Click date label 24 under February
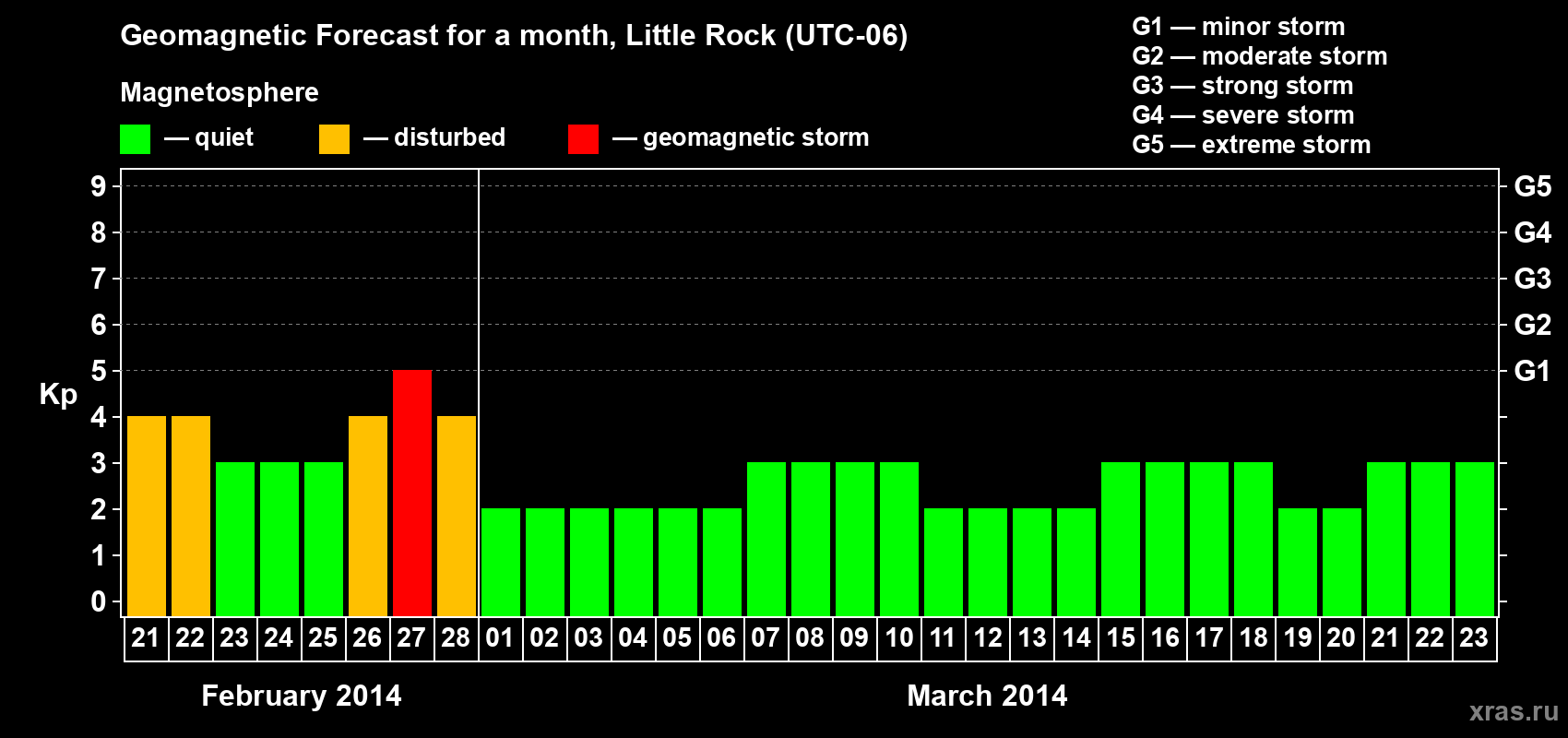This screenshot has width=1568, height=738. click(x=279, y=637)
